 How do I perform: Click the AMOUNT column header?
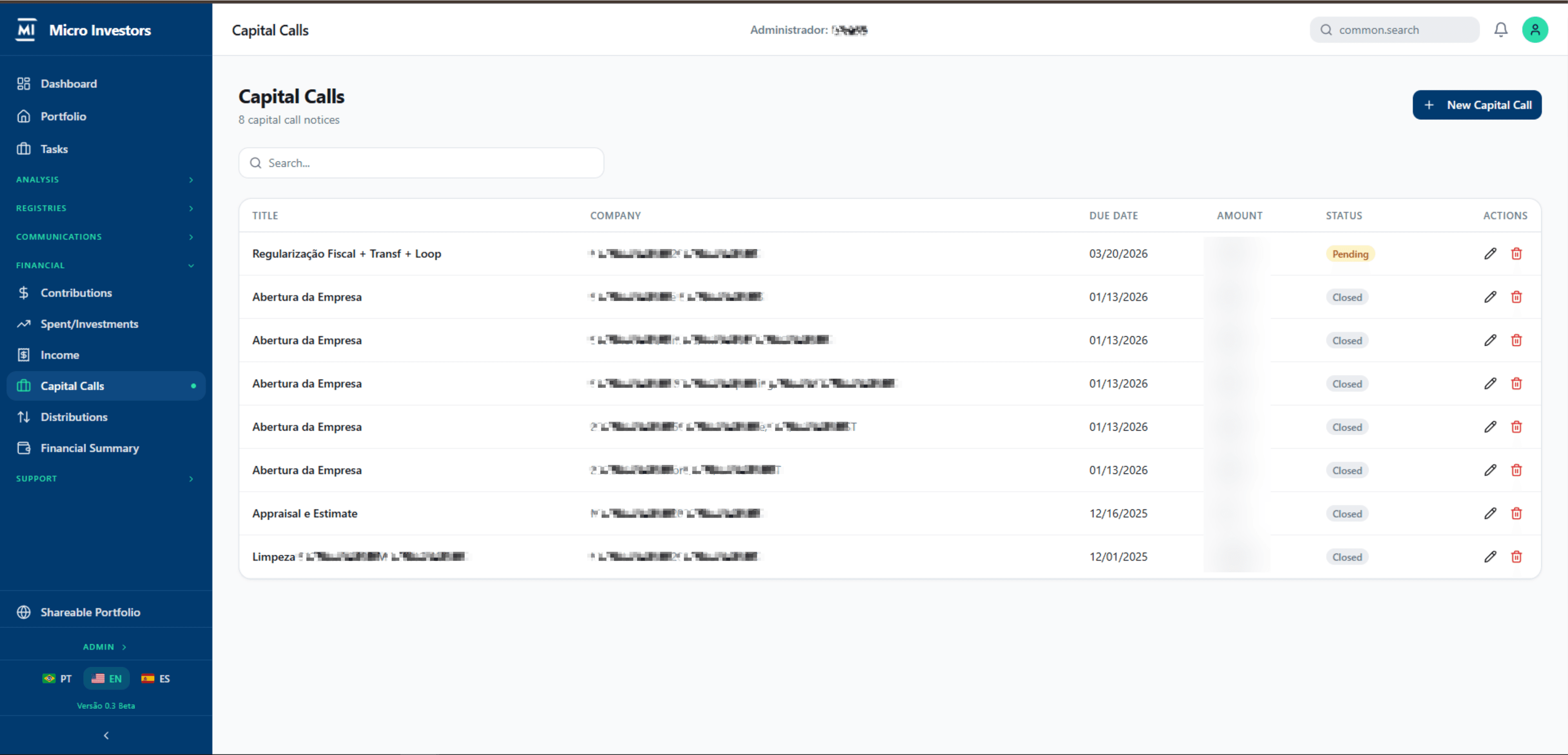click(1239, 216)
